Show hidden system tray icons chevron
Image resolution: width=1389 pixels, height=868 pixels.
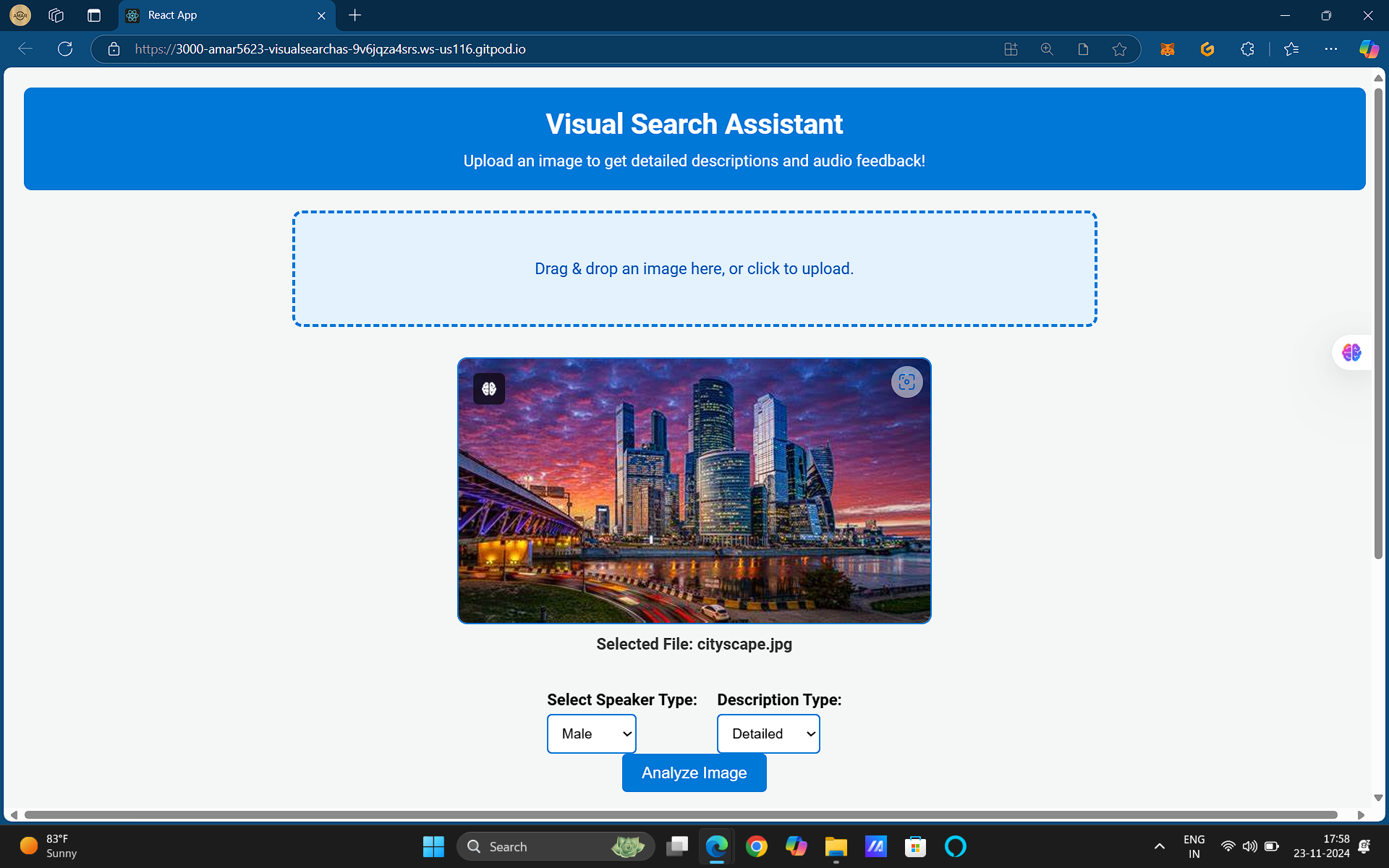tap(1159, 846)
